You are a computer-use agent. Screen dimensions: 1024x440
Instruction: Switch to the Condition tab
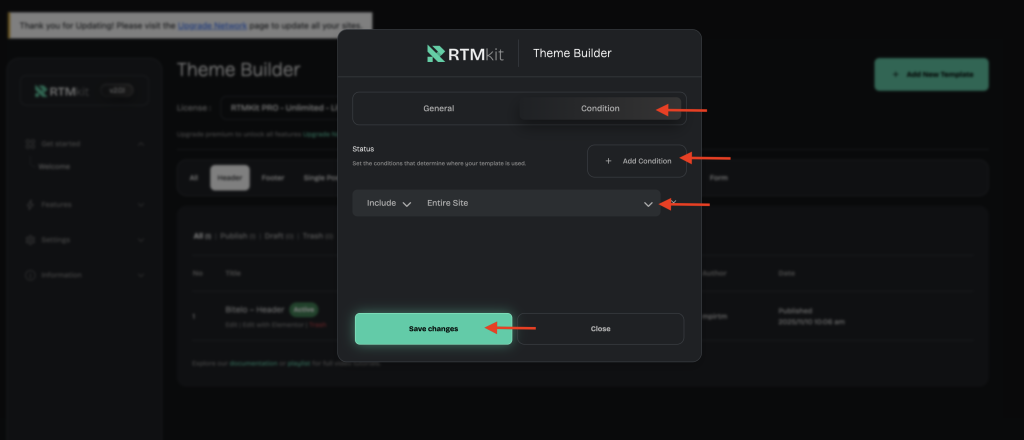(x=600, y=108)
